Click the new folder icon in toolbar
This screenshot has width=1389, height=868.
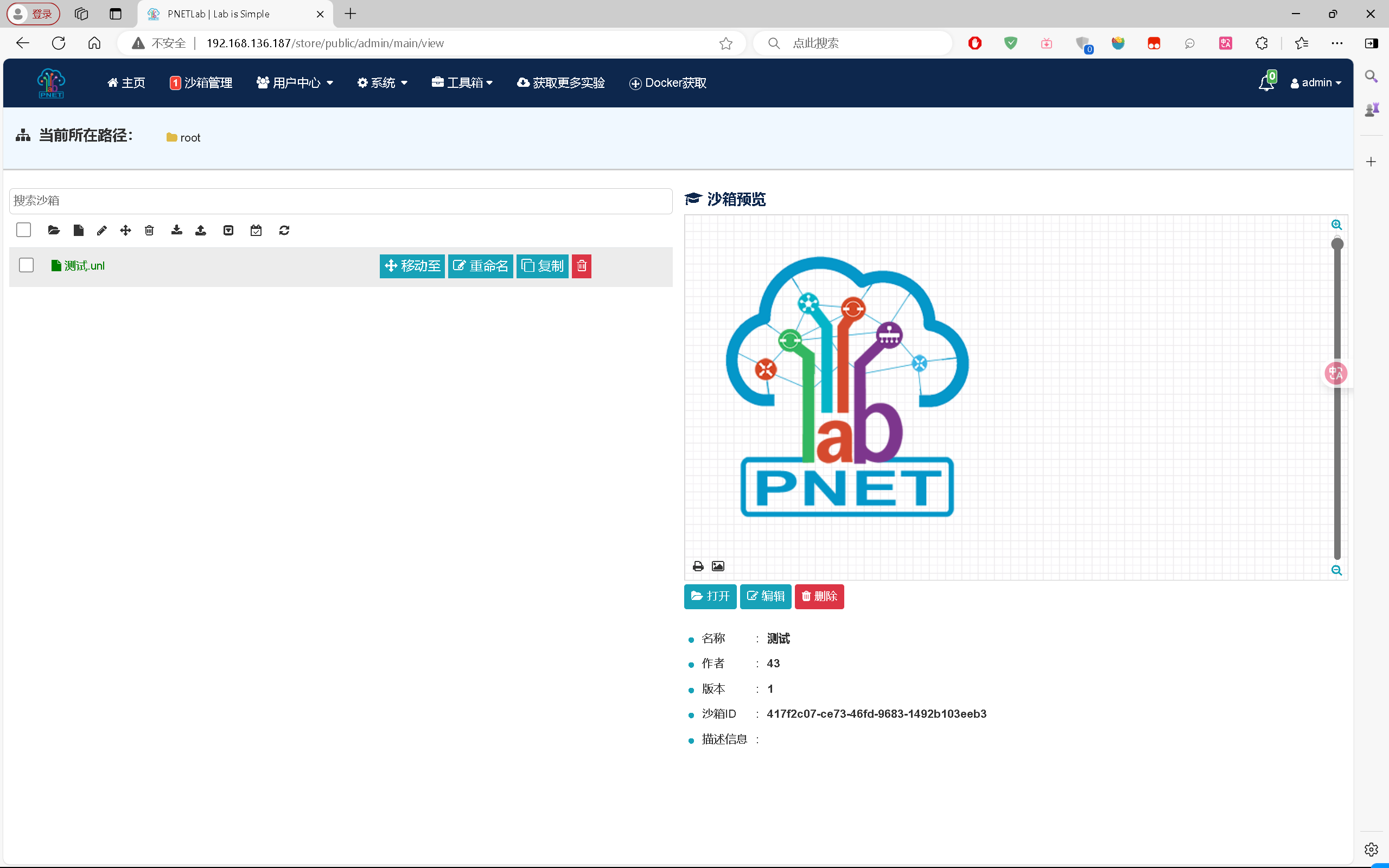[x=54, y=230]
